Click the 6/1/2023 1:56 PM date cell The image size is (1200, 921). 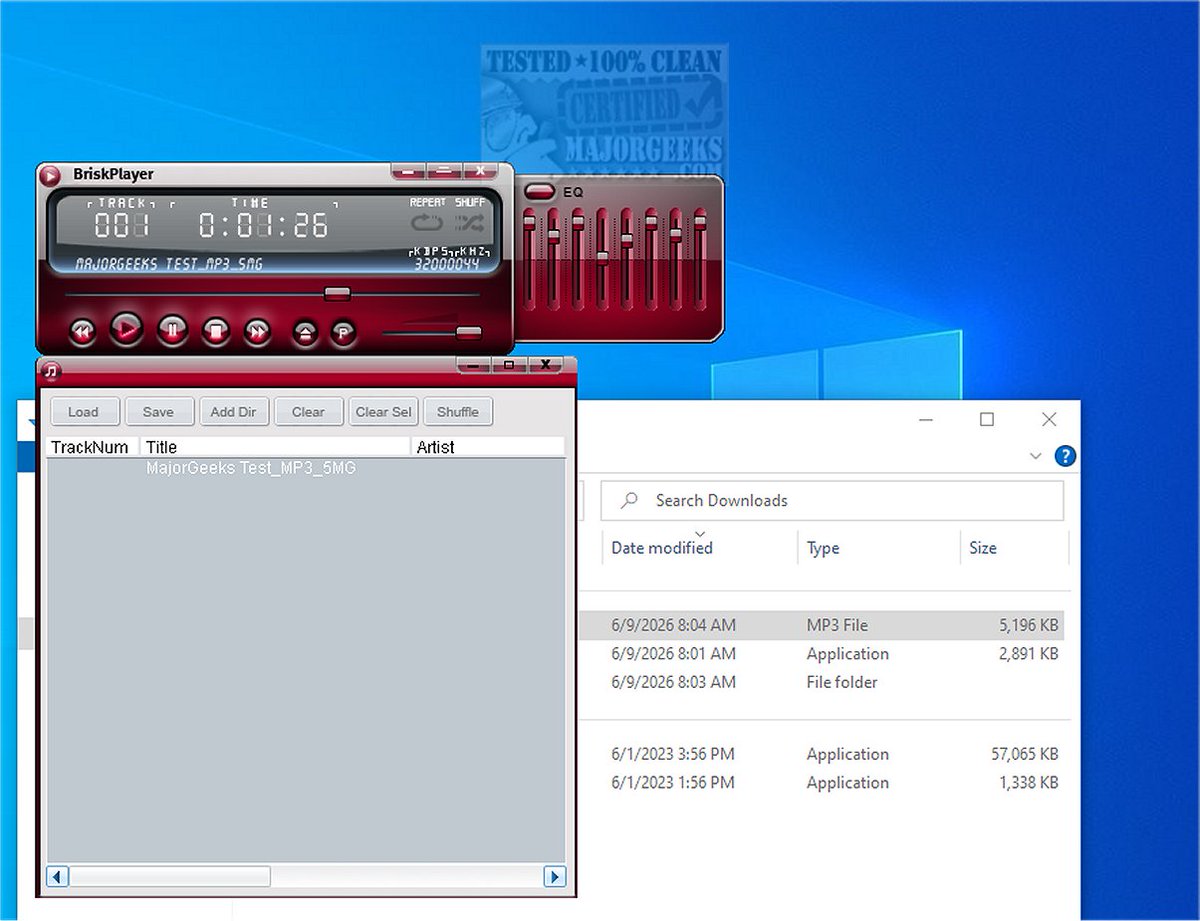[673, 782]
